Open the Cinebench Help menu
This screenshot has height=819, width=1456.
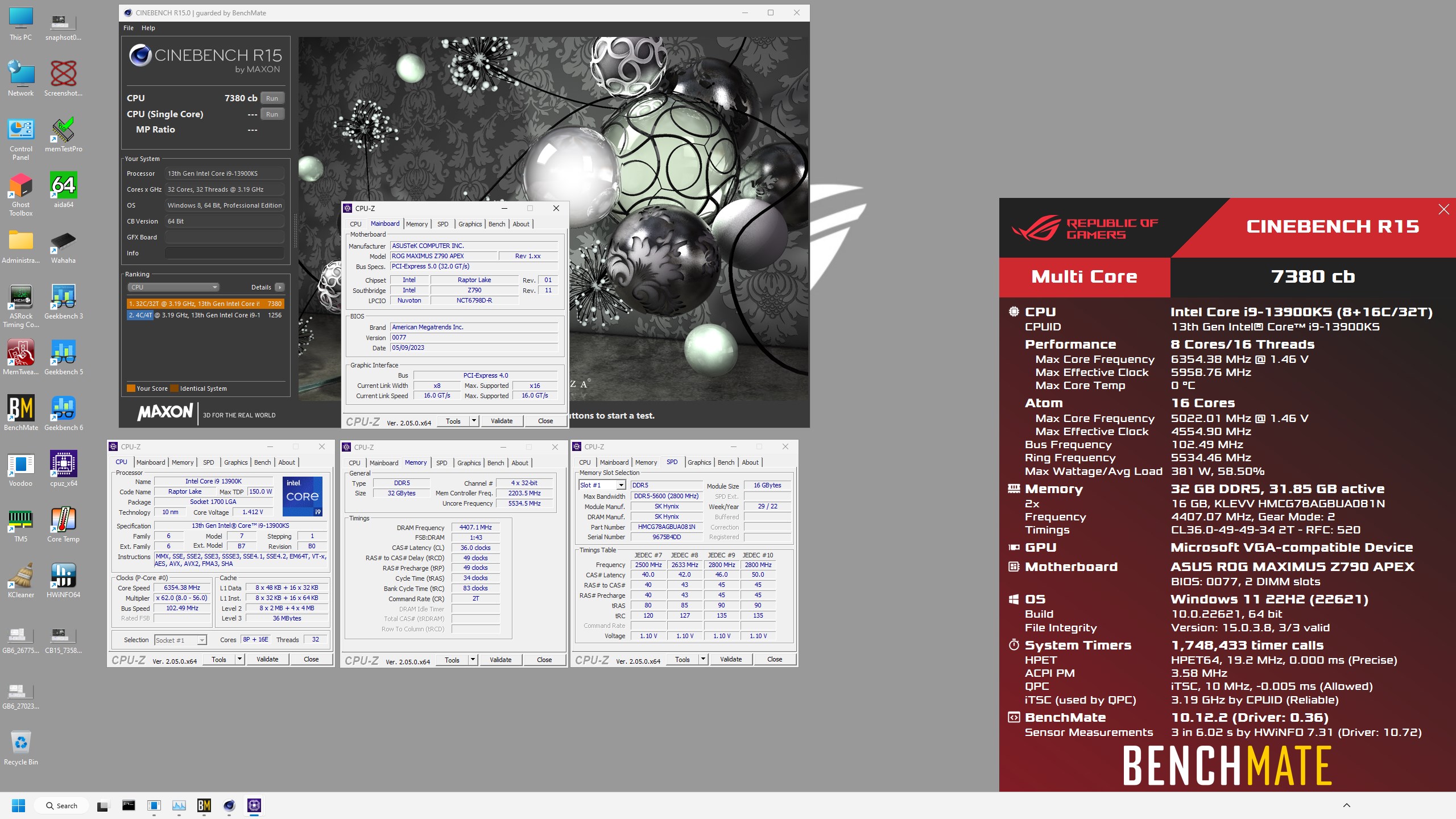(x=148, y=28)
